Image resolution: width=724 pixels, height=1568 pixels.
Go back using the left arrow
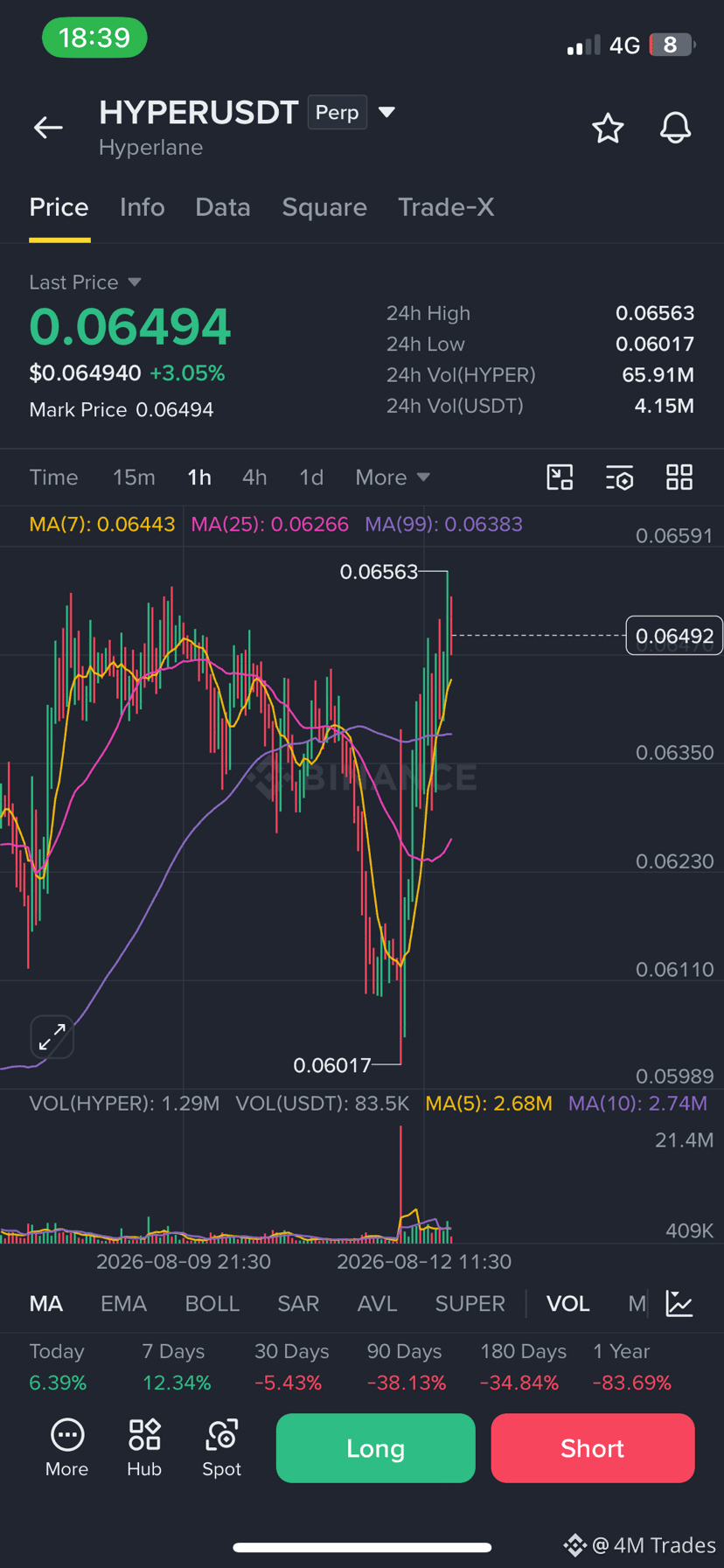click(48, 128)
